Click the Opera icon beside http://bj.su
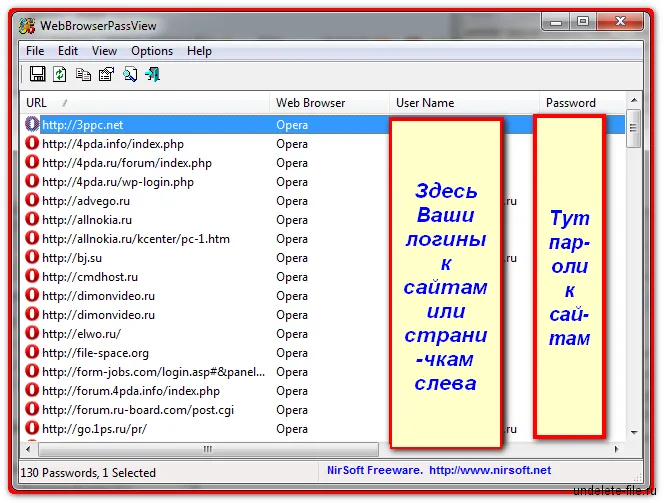 pyautogui.click(x=32, y=257)
